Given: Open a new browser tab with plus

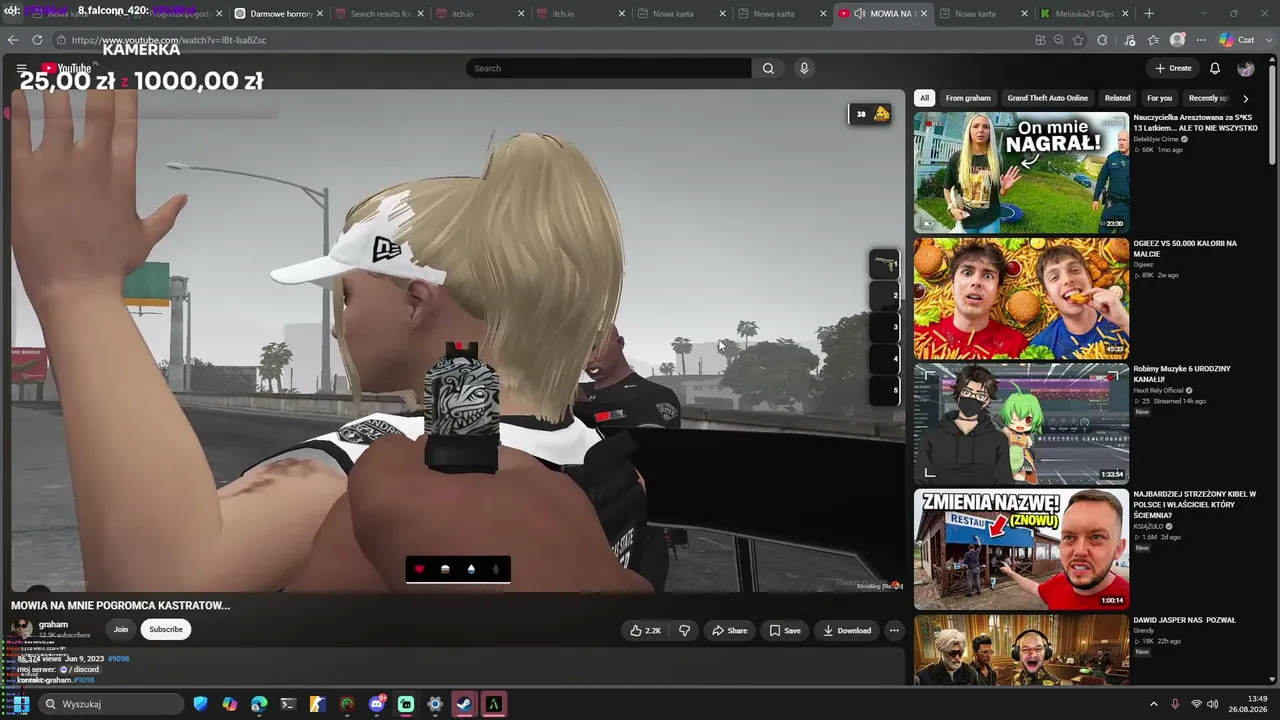Looking at the screenshot, I should [x=1149, y=14].
